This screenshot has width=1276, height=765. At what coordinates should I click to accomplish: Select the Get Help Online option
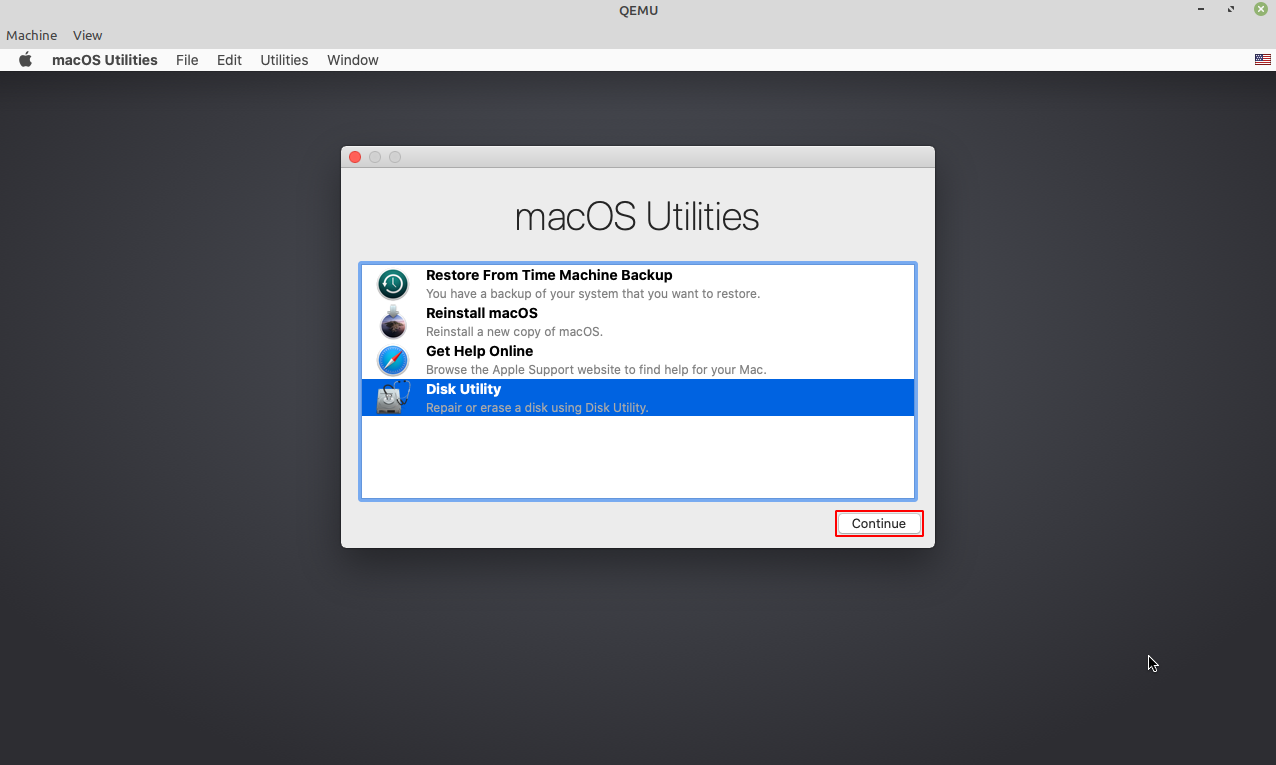coord(479,351)
